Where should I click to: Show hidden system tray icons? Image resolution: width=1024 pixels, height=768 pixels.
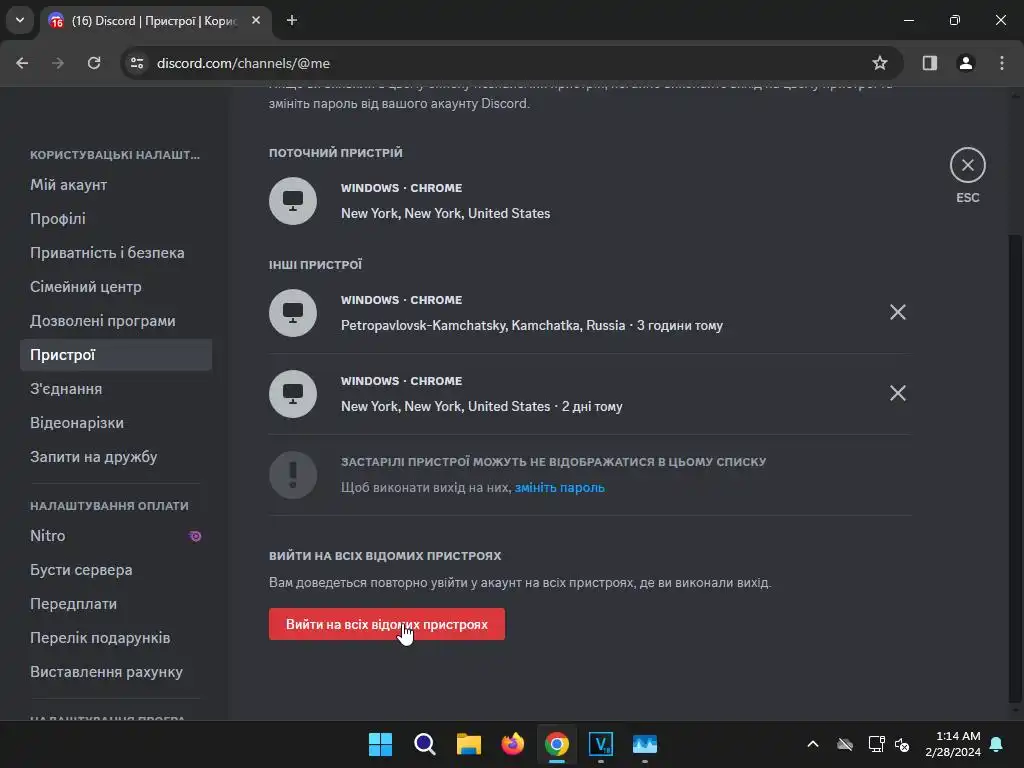[x=812, y=744]
